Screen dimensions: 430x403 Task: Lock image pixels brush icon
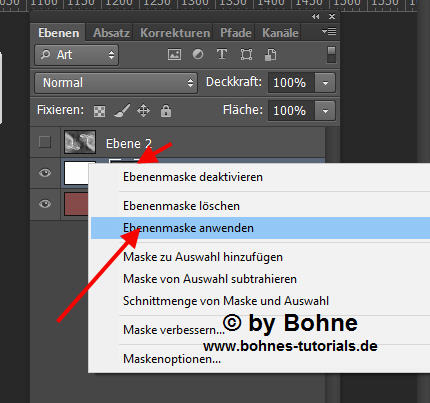point(122,111)
